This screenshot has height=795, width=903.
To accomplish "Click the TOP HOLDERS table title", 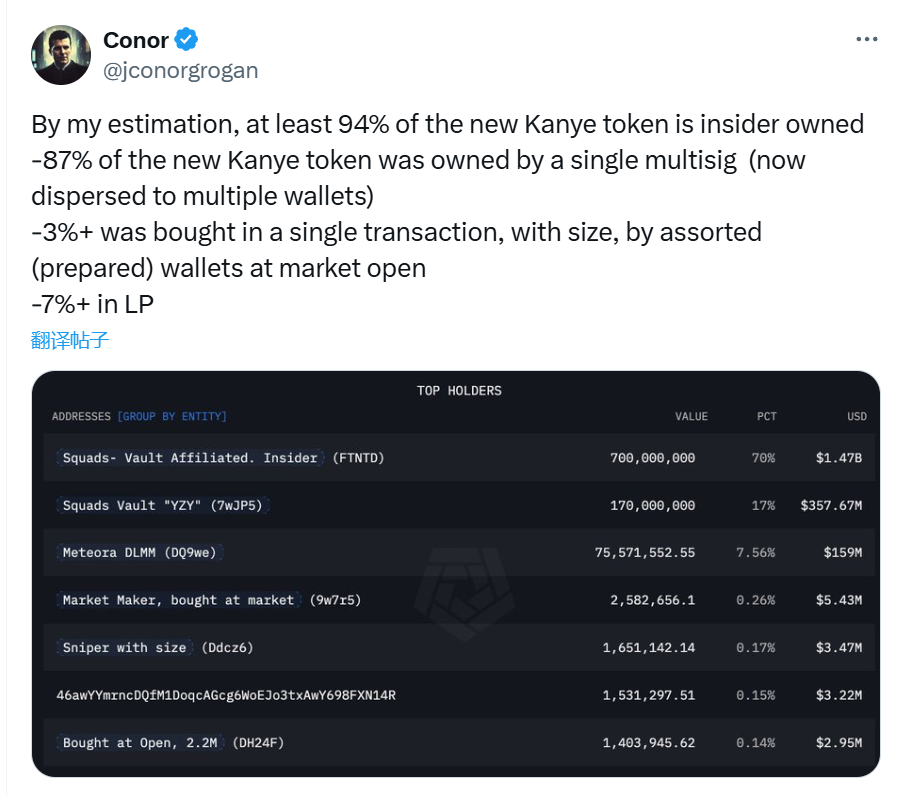I will [459, 390].
